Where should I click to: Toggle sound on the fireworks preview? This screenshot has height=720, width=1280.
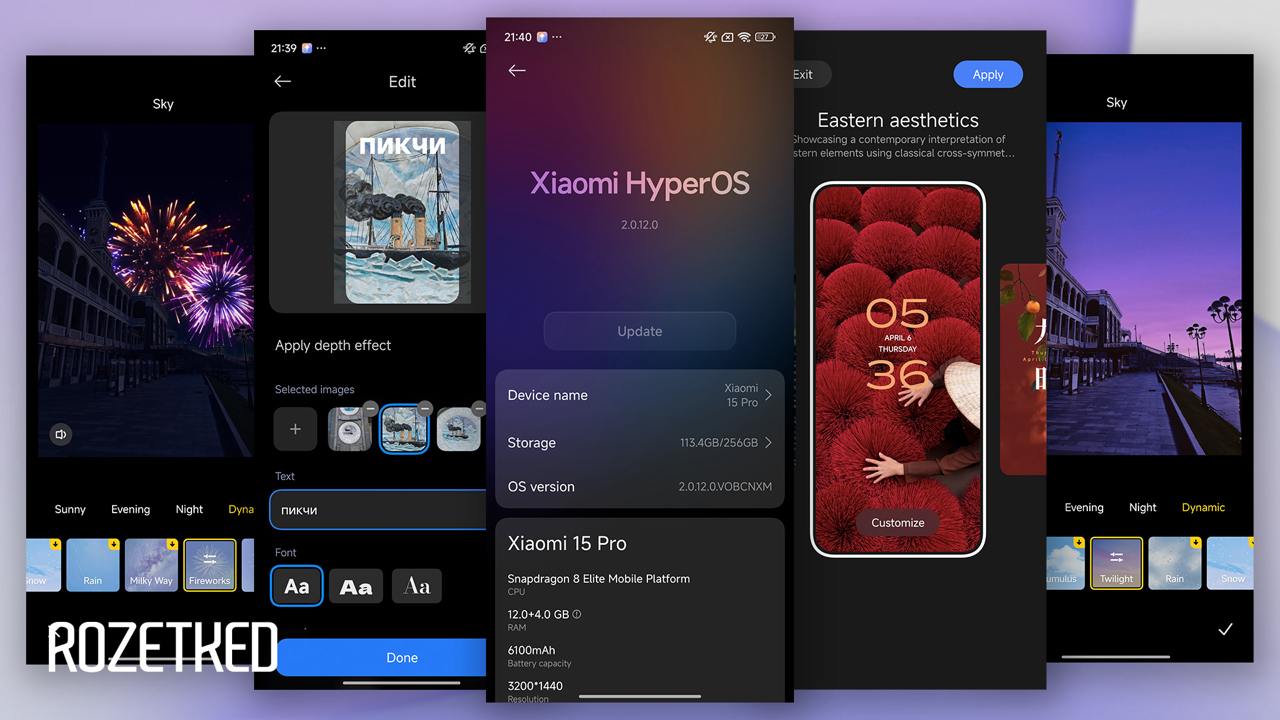(62, 434)
